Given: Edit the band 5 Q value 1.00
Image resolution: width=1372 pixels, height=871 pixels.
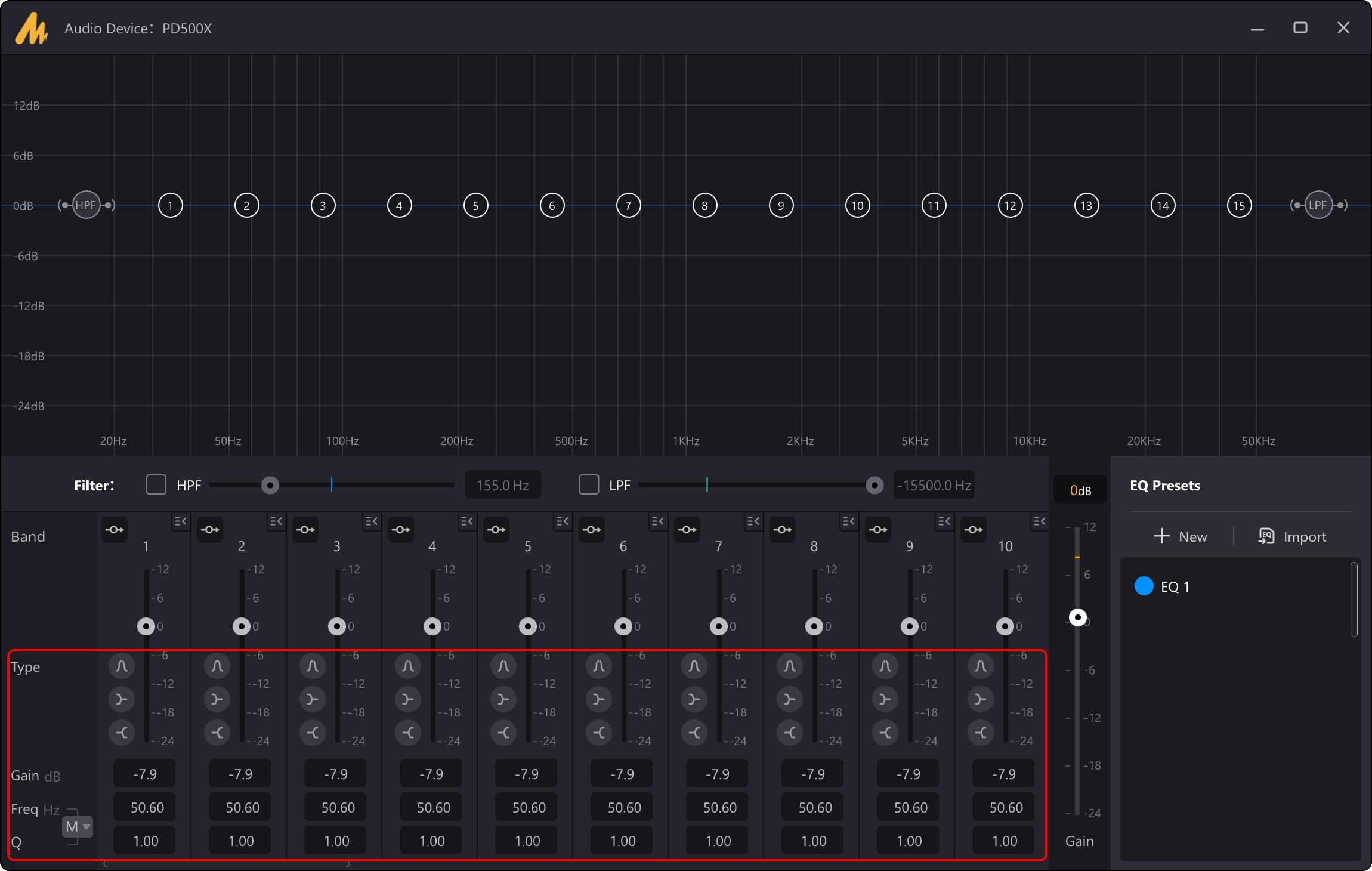Looking at the screenshot, I should click(526, 841).
